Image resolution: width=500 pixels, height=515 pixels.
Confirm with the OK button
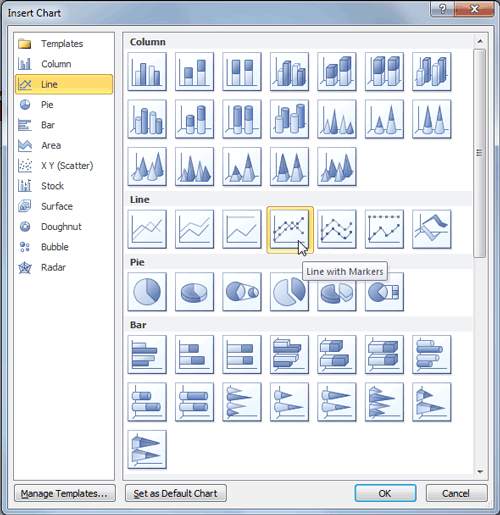click(x=385, y=493)
